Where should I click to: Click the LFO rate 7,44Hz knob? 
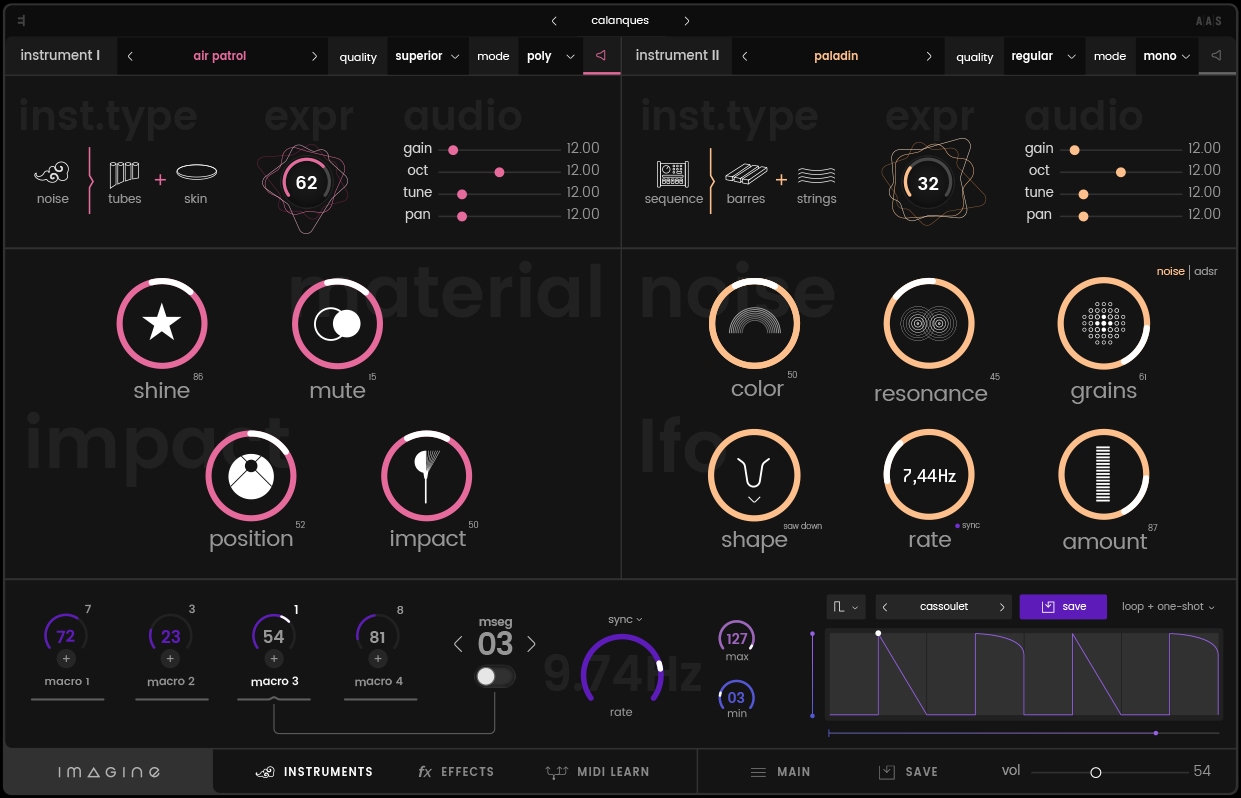[x=929, y=476]
